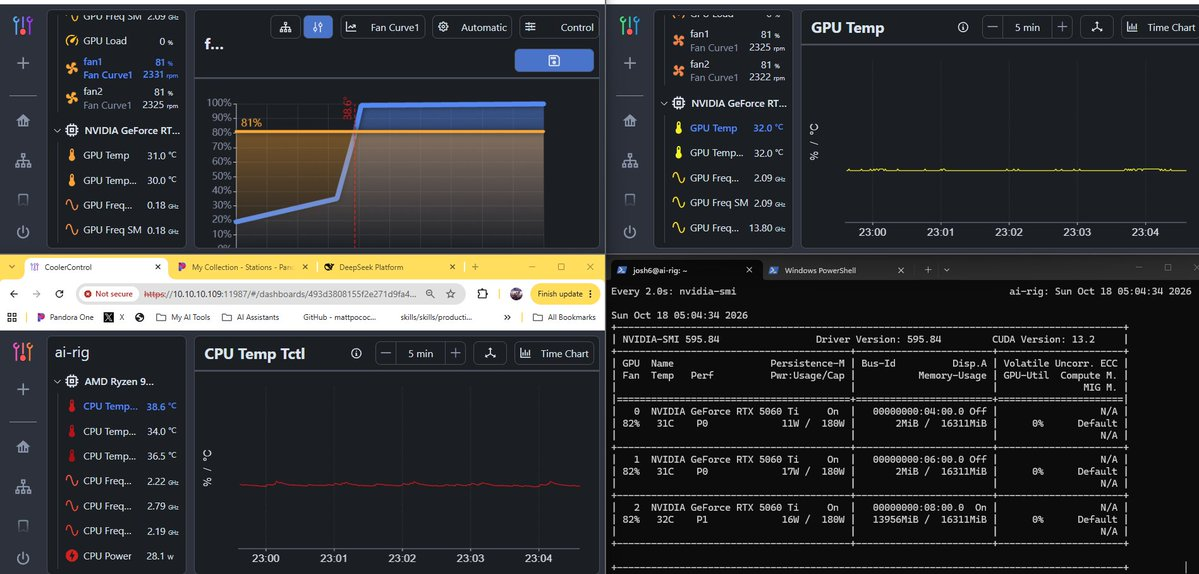This screenshot has width=1199, height=574.
Task: Select the GPU Load 0 % row
Action: 121,41
